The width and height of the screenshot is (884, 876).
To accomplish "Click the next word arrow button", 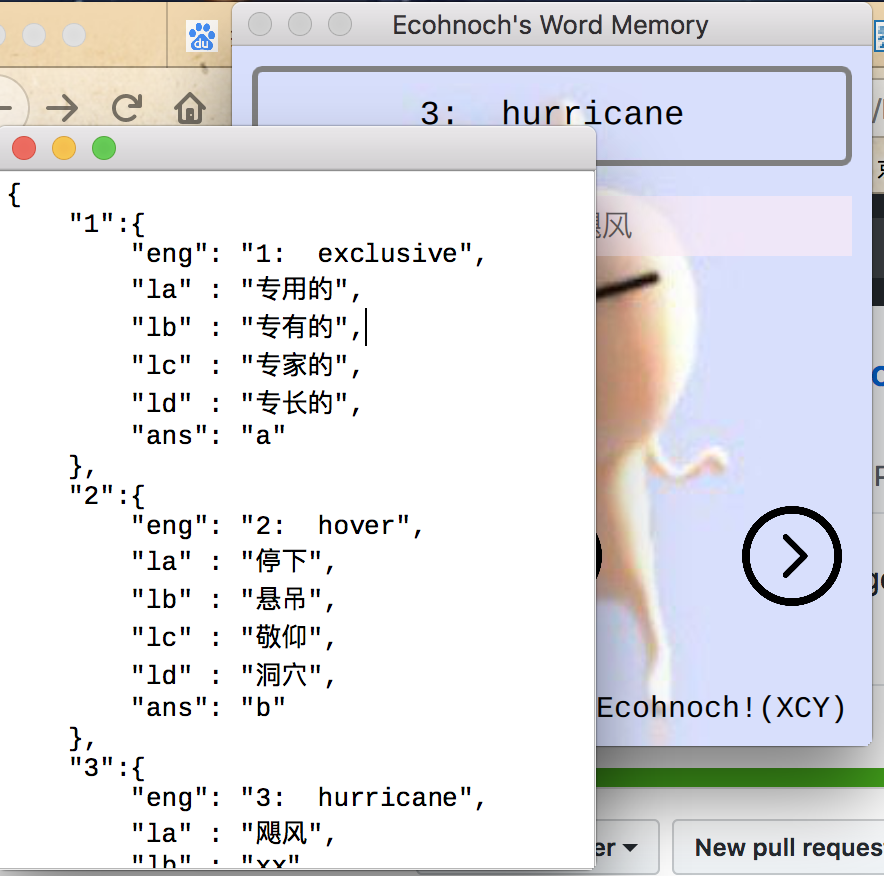I will [791, 556].
